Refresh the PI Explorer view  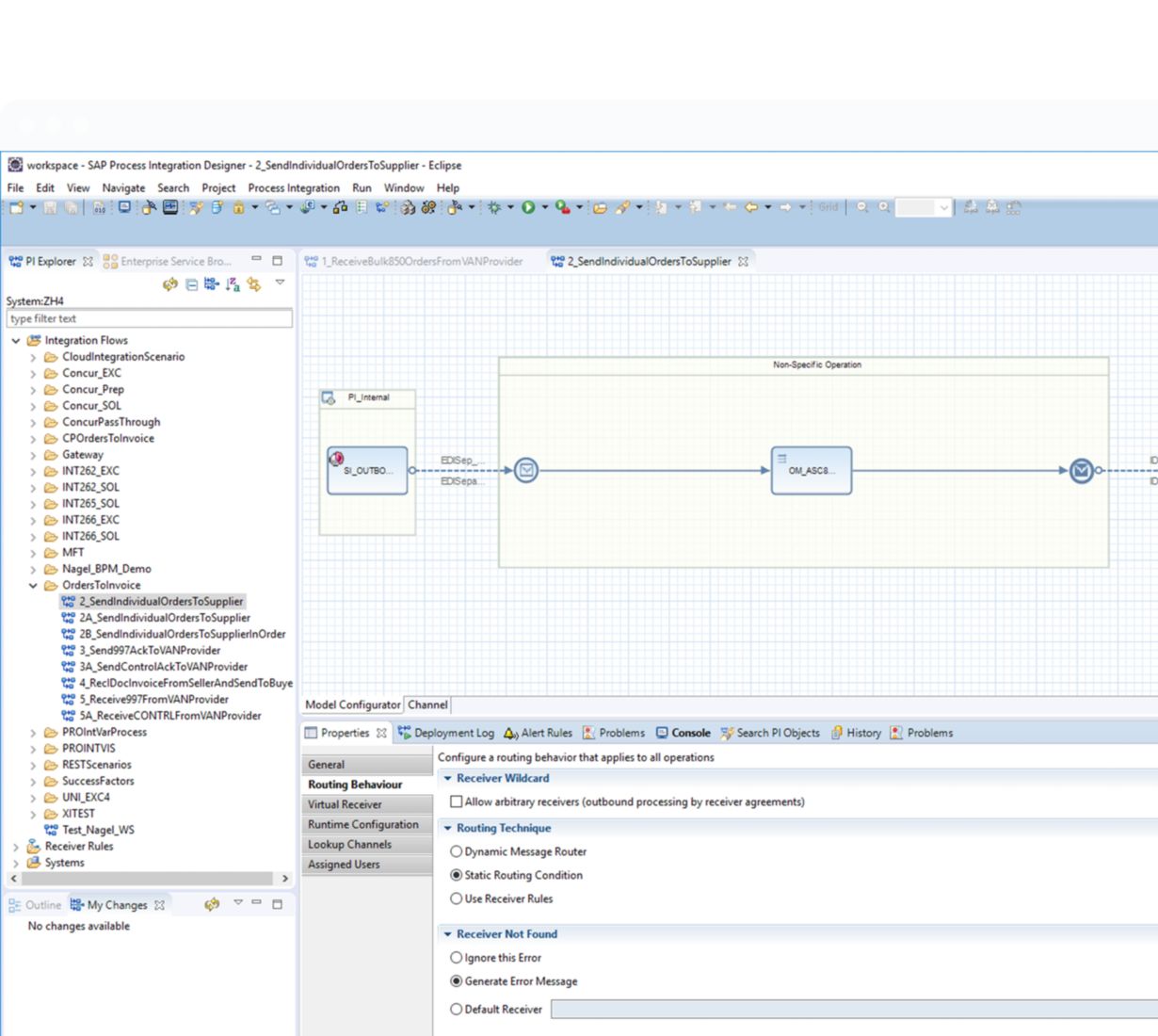click(169, 283)
